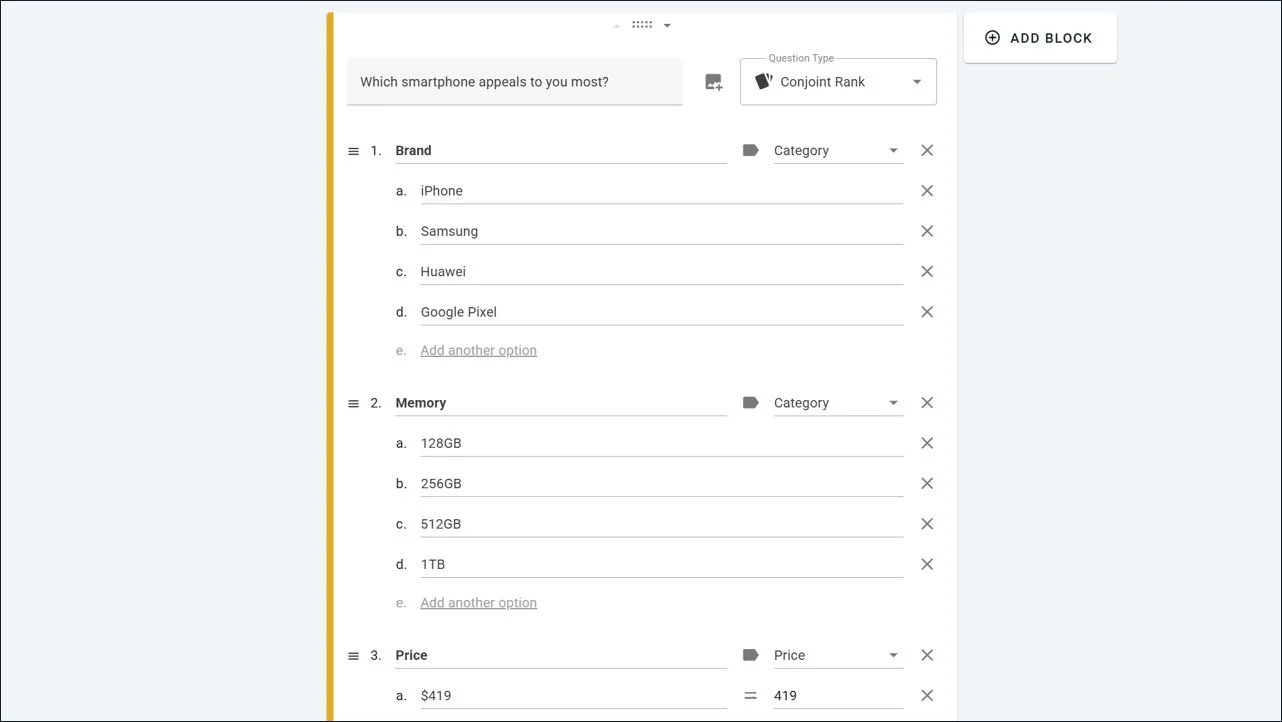Open the Question Type dropdown

(x=838, y=82)
